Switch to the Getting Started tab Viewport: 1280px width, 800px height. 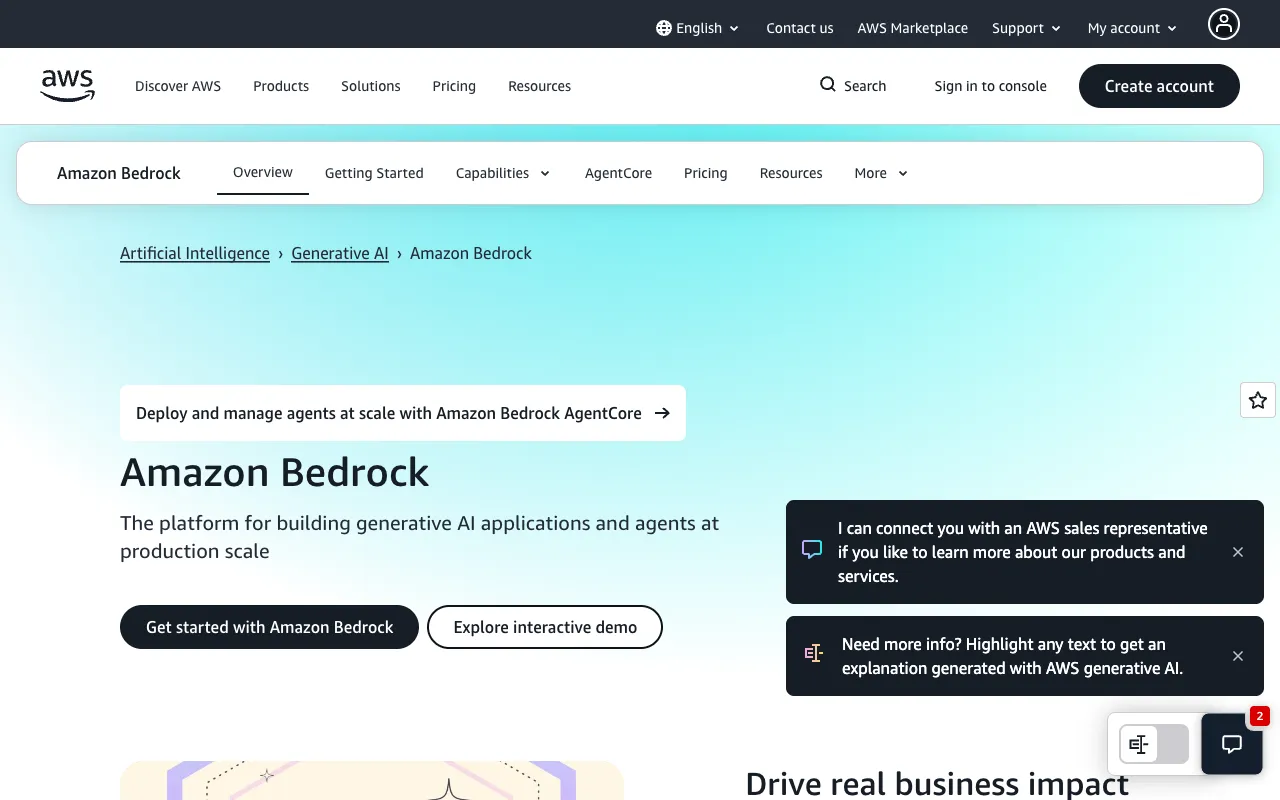click(x=374, y=173)
